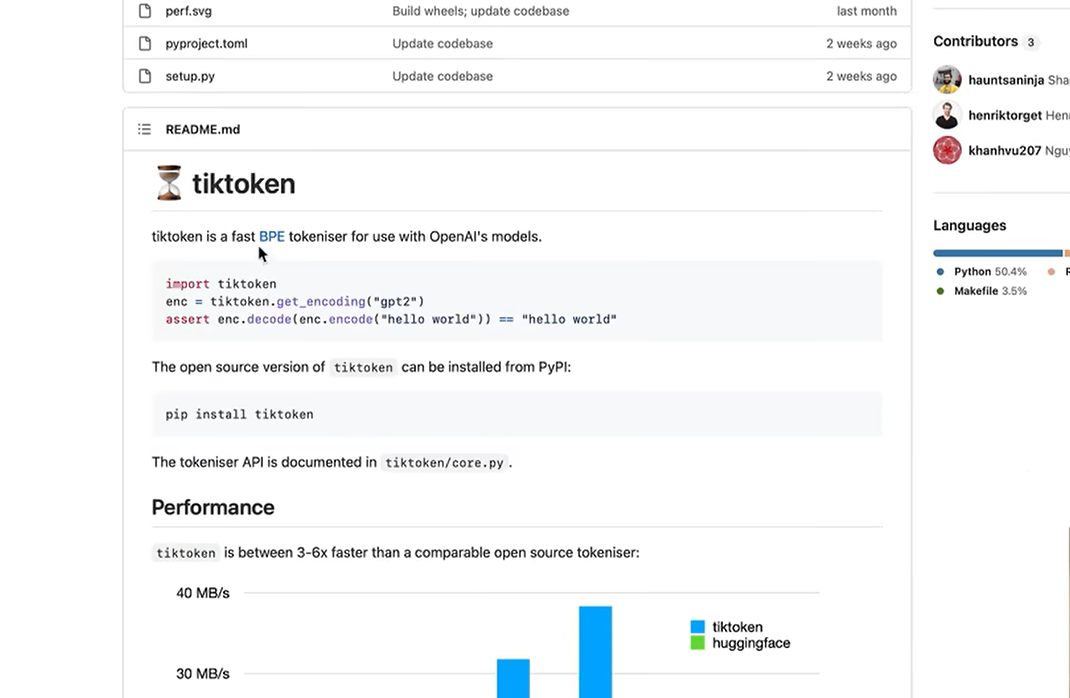Click the pyproject.toml file icon
Screen dimensions: 1070x698
[x=145, y=44]
